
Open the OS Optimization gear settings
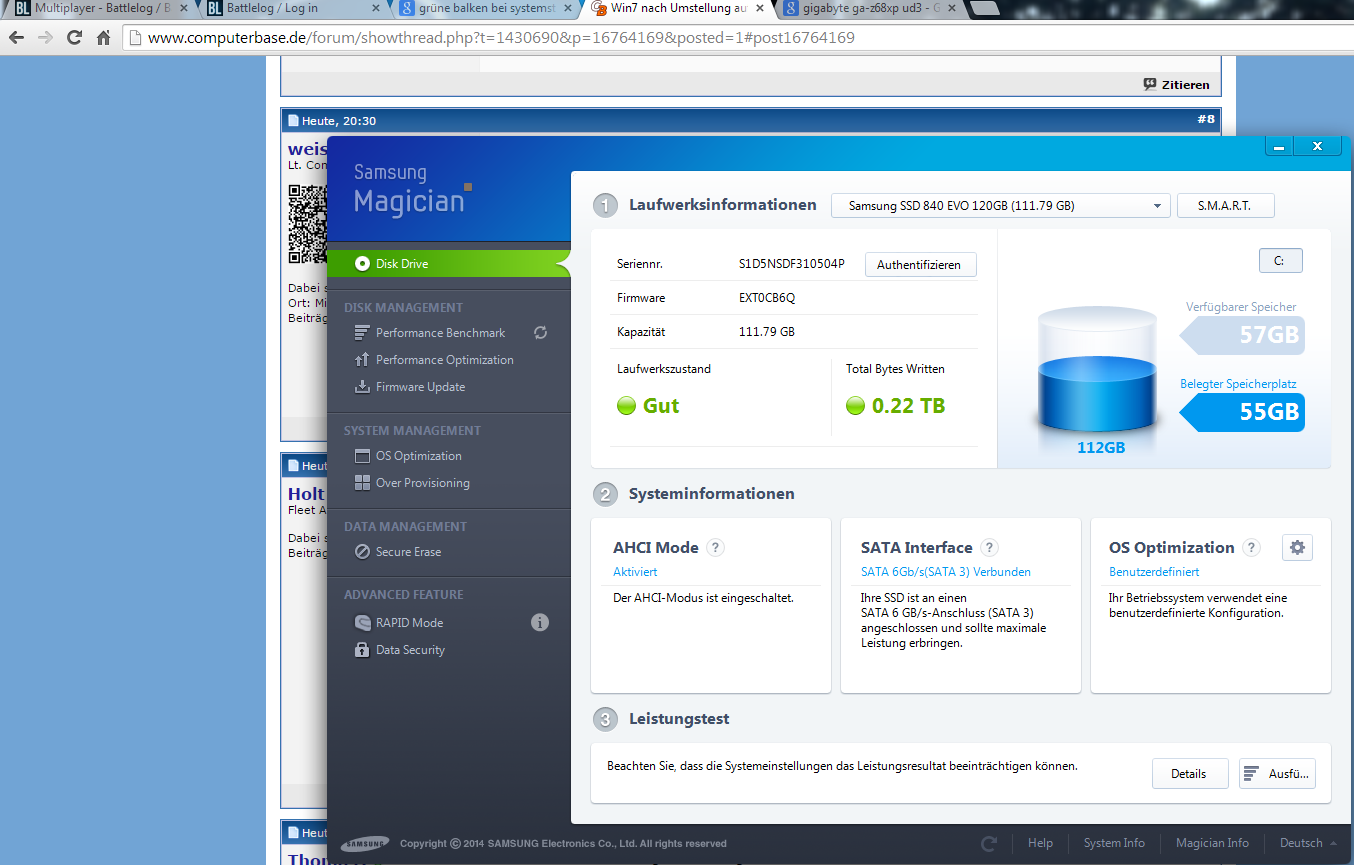click(1297, 547)
